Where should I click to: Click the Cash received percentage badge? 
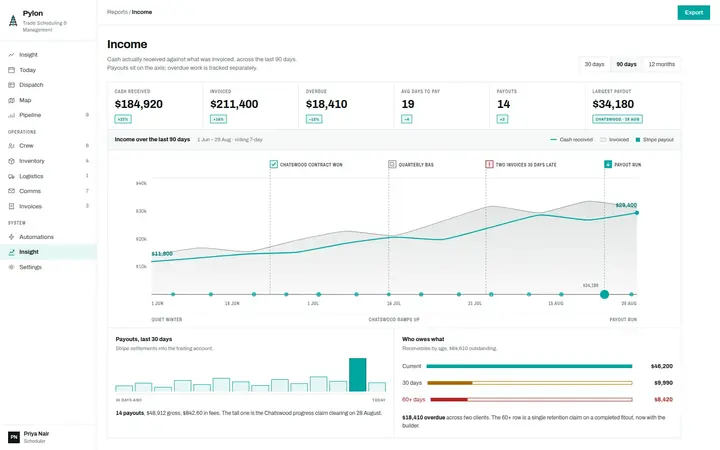point(123,119)
